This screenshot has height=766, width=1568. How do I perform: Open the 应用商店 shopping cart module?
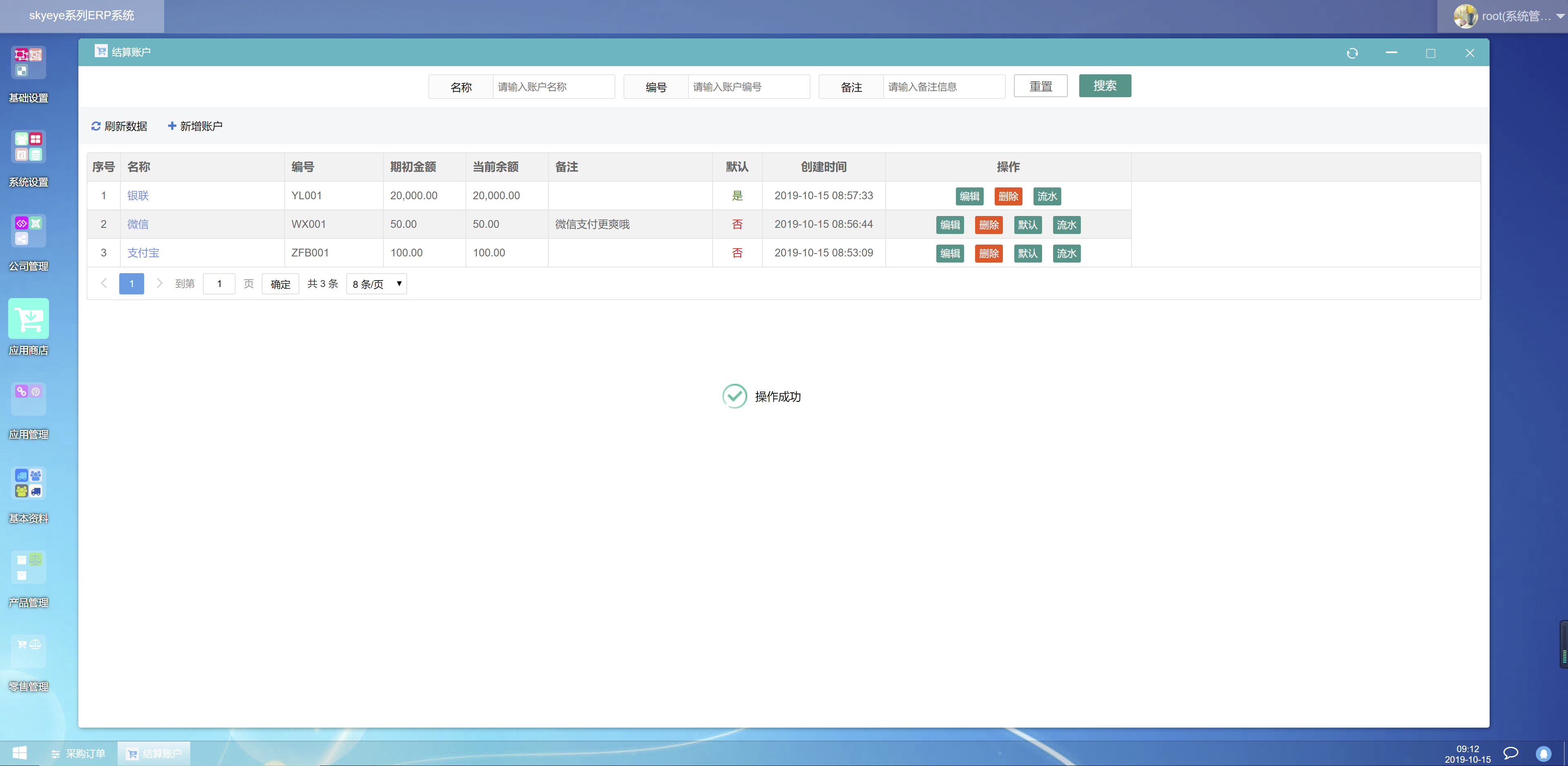(x=28, y=318)
